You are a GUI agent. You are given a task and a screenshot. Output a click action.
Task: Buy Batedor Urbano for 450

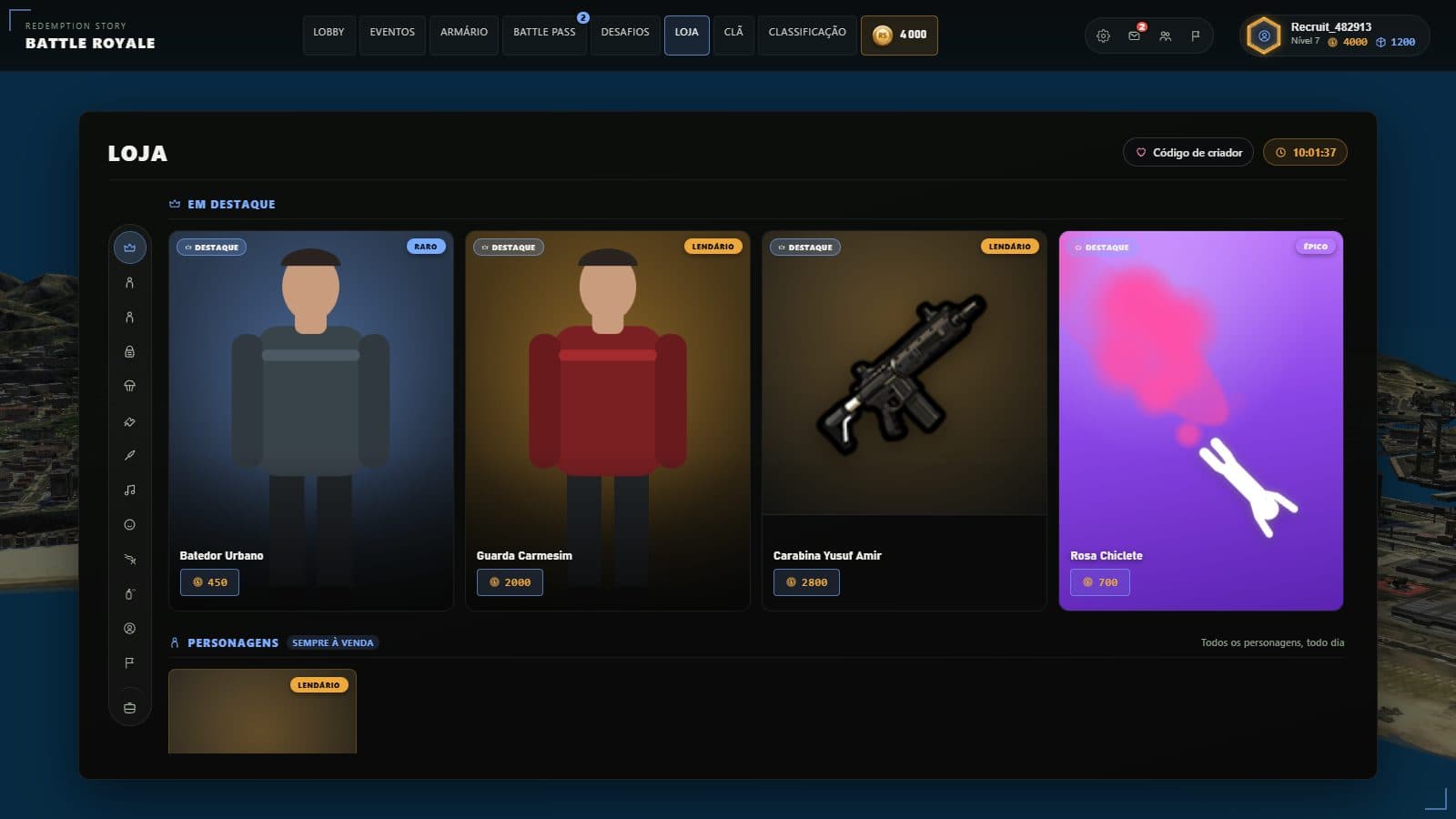coord(209,582)
